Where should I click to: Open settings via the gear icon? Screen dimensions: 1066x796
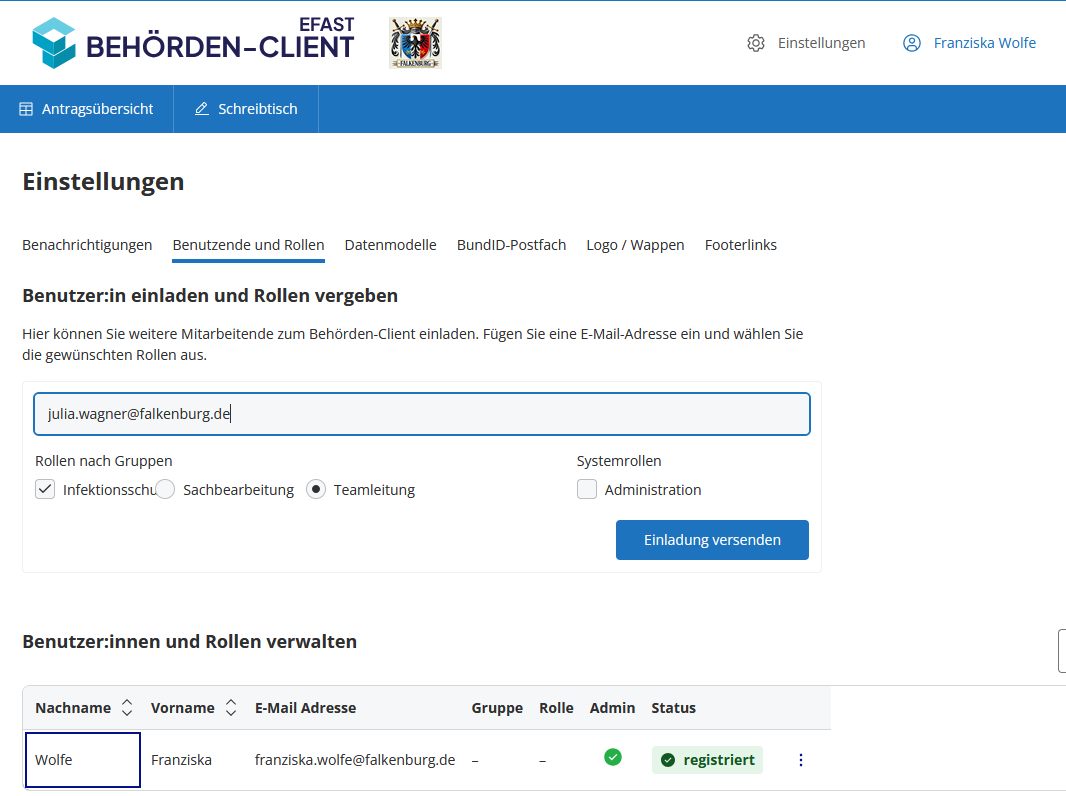tap(756, 43)
